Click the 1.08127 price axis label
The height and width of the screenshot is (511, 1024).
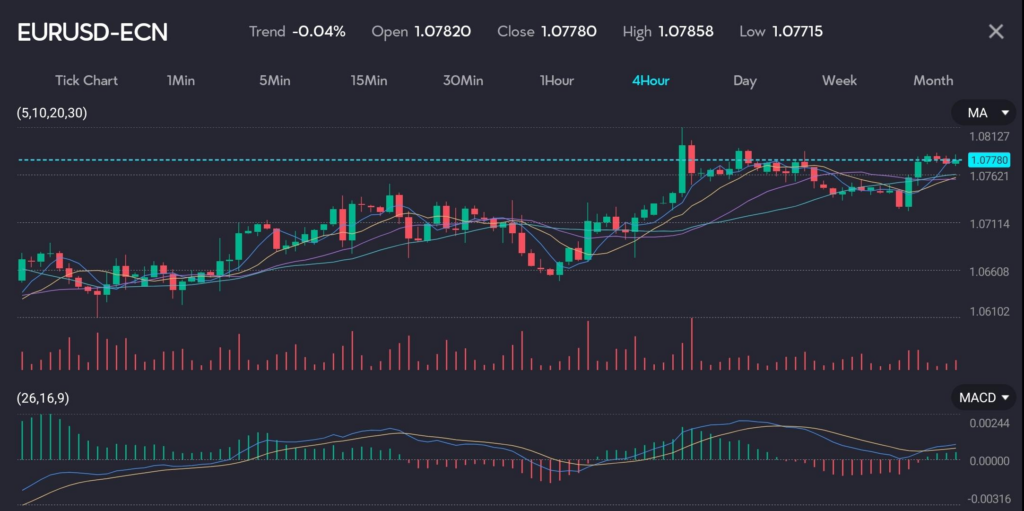pyautogui.click(x=988, y=136)
